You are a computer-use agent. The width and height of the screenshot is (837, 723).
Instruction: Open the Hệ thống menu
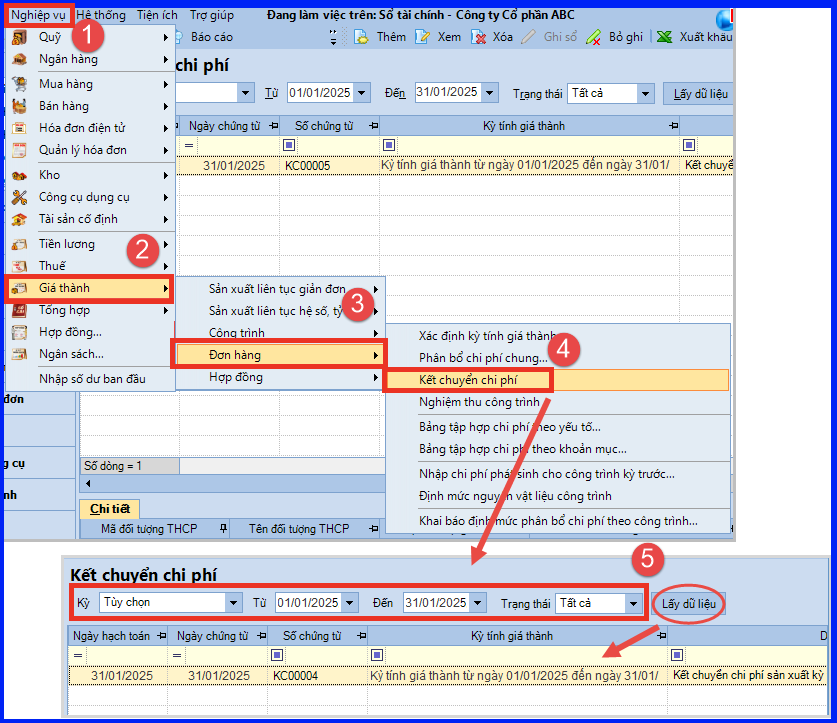tap(101, 15)
